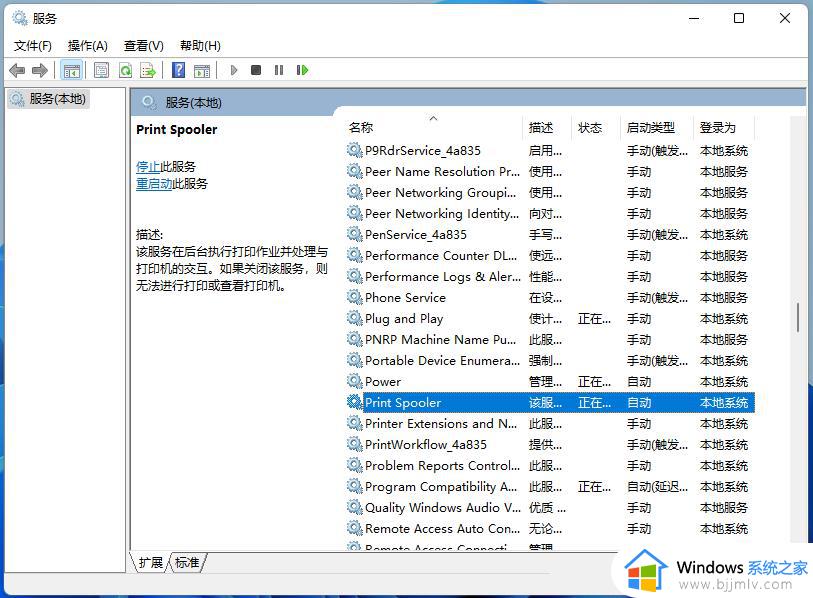The width and height of the screenshot is (813, 598).
Task: Click gear icon beside Portable Device Enumerator
Action: click(x=355, y=360)
